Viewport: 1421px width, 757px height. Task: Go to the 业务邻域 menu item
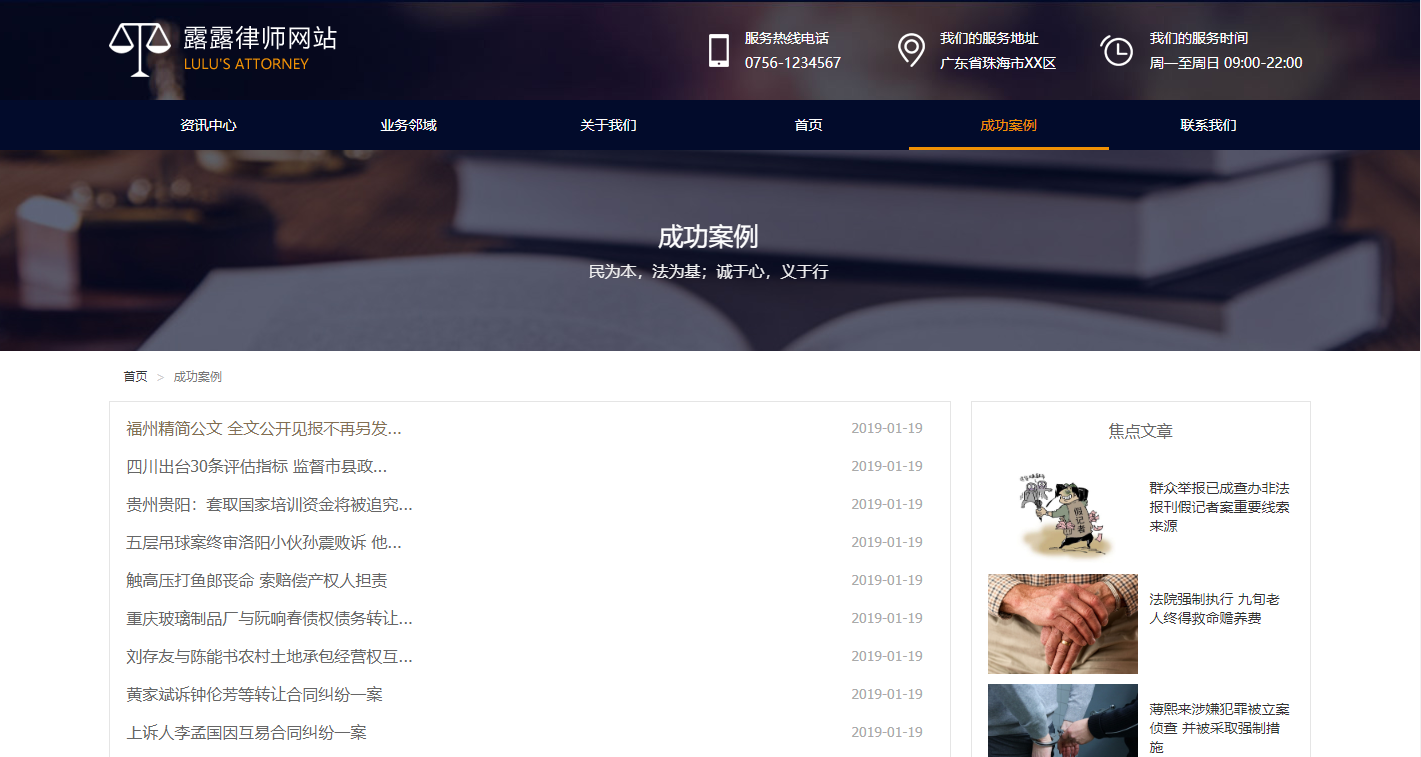(408, 125)
